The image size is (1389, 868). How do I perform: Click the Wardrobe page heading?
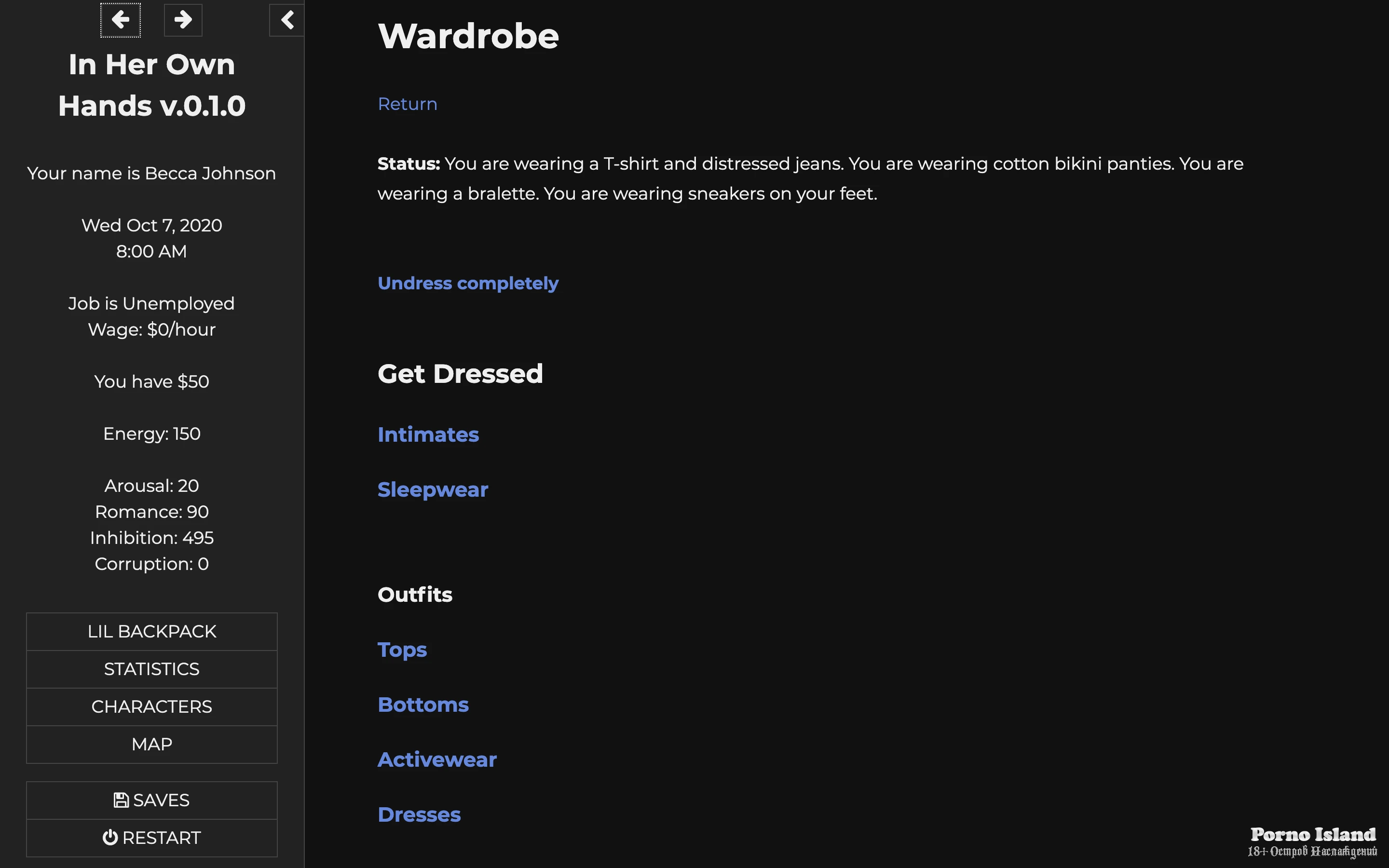point(468,36)
